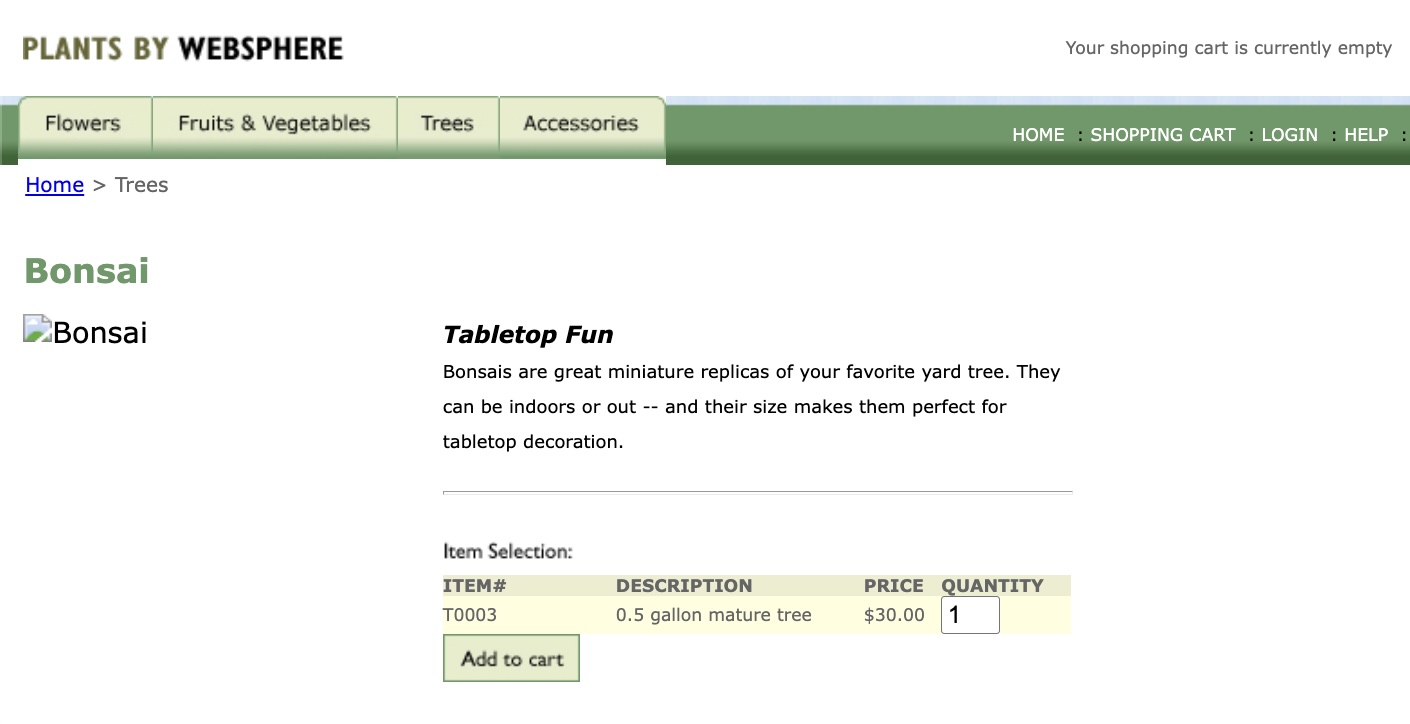Click the LOGIN link

tap(1289, 135)
